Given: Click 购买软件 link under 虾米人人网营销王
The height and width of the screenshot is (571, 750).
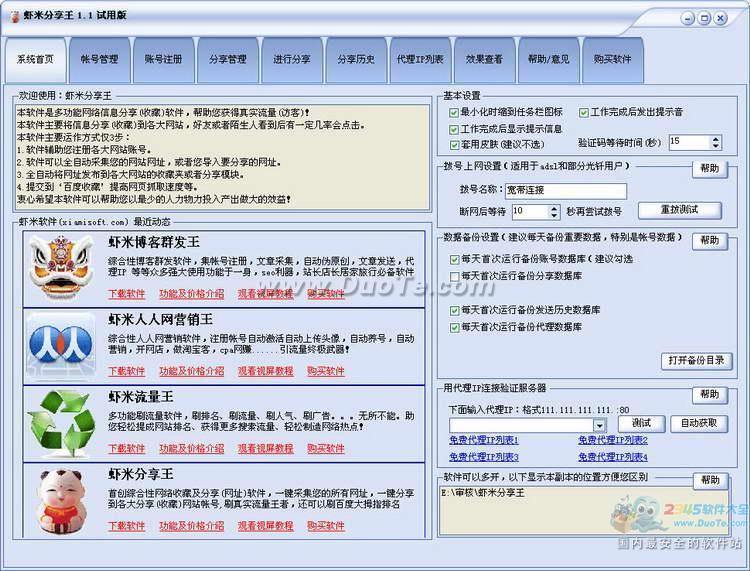Looking at the screenshot, I should tap(326, 371).
